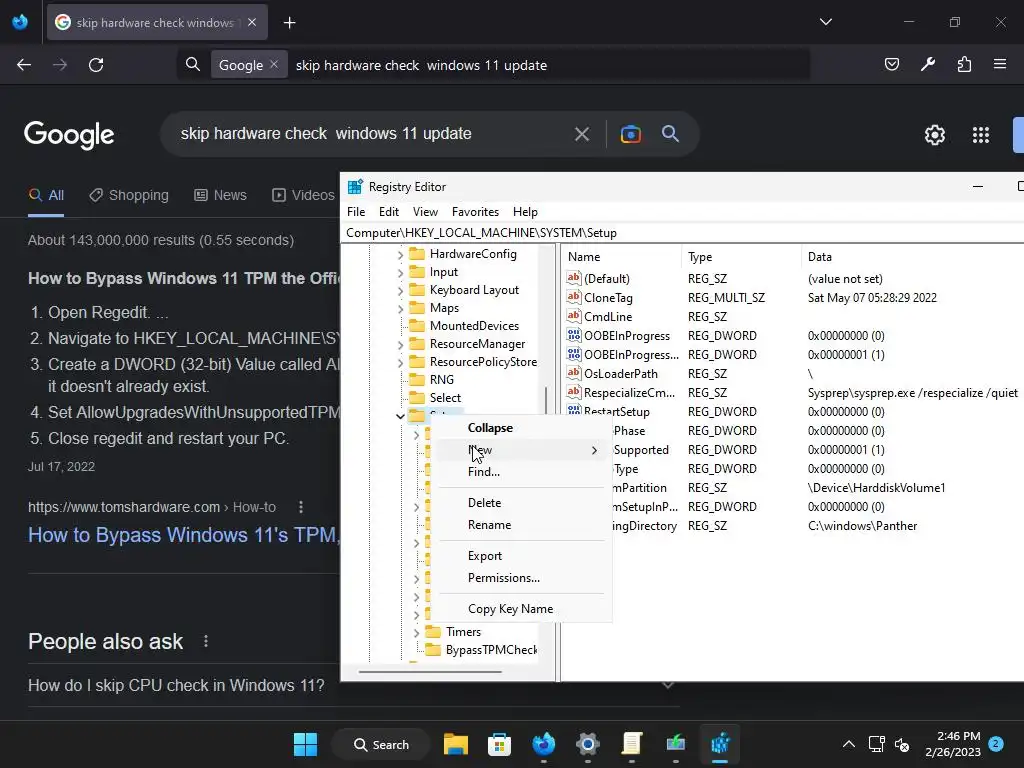Open the Help menu in Registry Editor
1024x768 pixels.
pos(525,212)
